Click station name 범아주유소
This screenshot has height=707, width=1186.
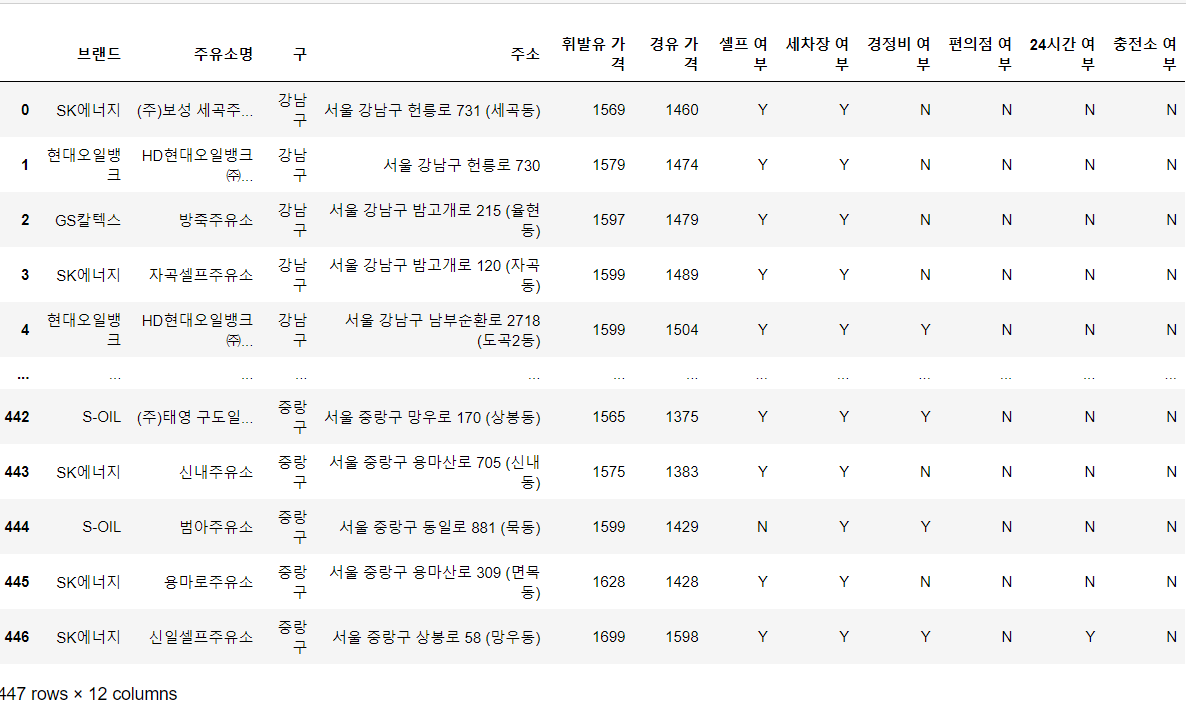click(216, 527)
